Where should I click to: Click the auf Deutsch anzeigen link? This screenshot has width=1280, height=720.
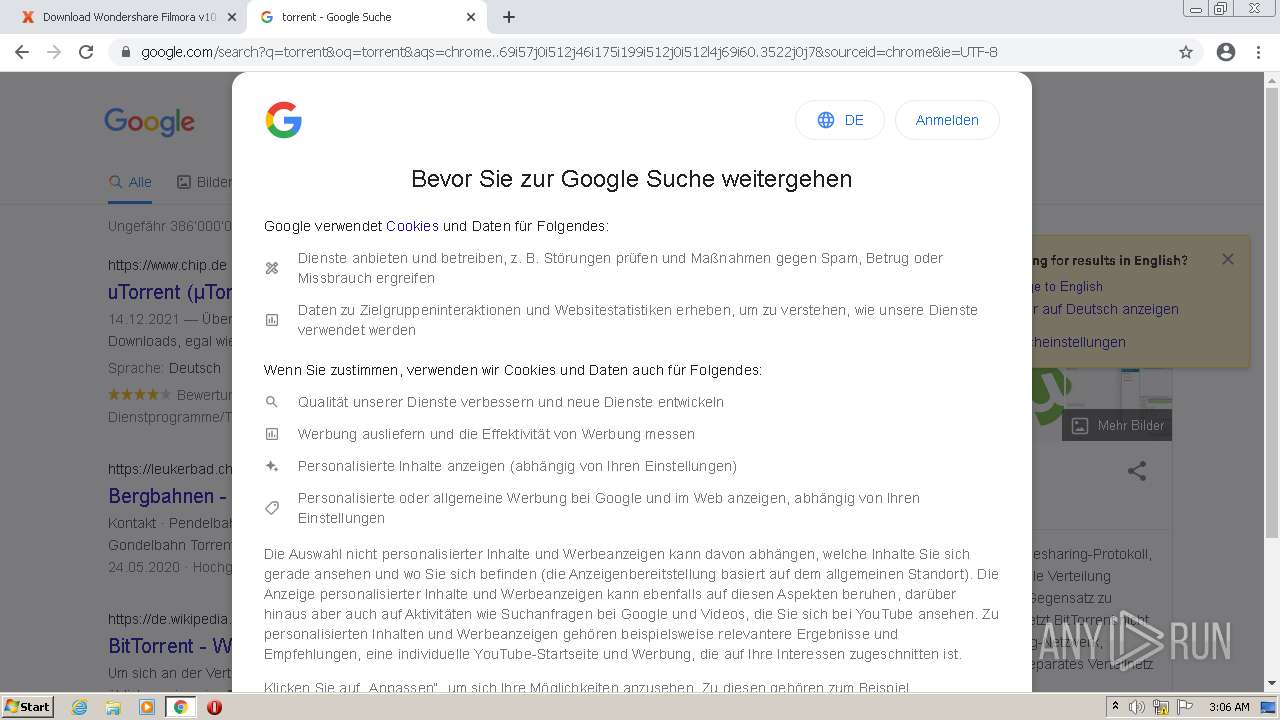[1105, 309]
